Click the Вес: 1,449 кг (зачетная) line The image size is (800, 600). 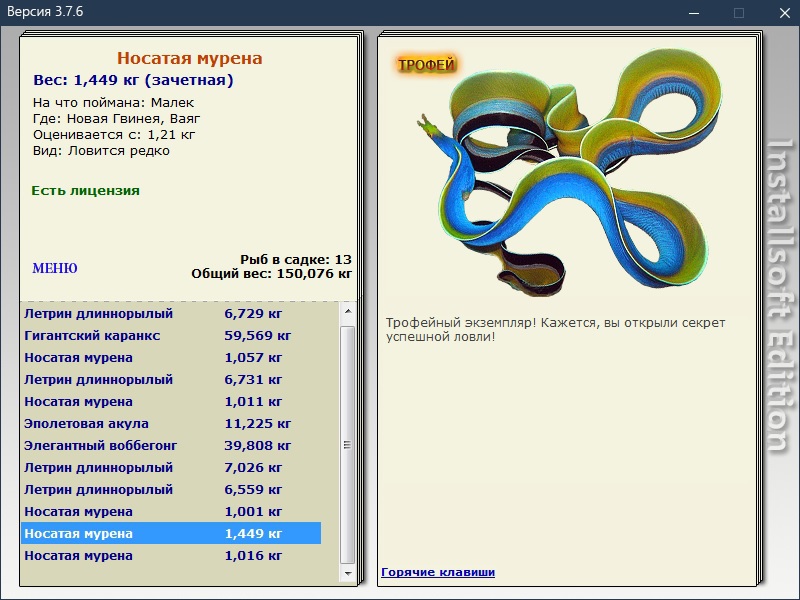coord(133,80)
